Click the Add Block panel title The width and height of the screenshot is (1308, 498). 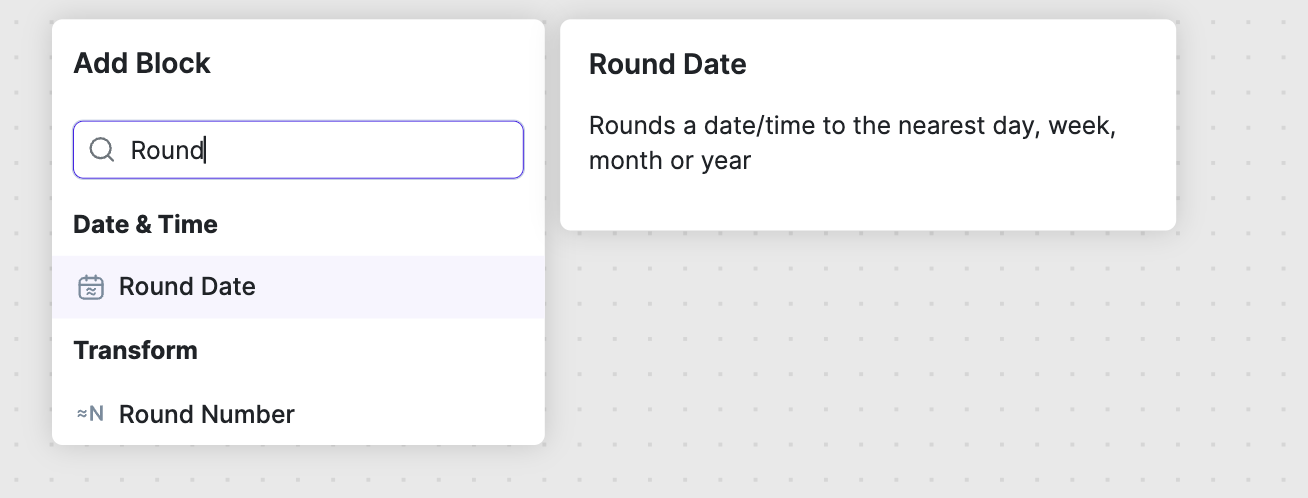[x=142, y=63]
